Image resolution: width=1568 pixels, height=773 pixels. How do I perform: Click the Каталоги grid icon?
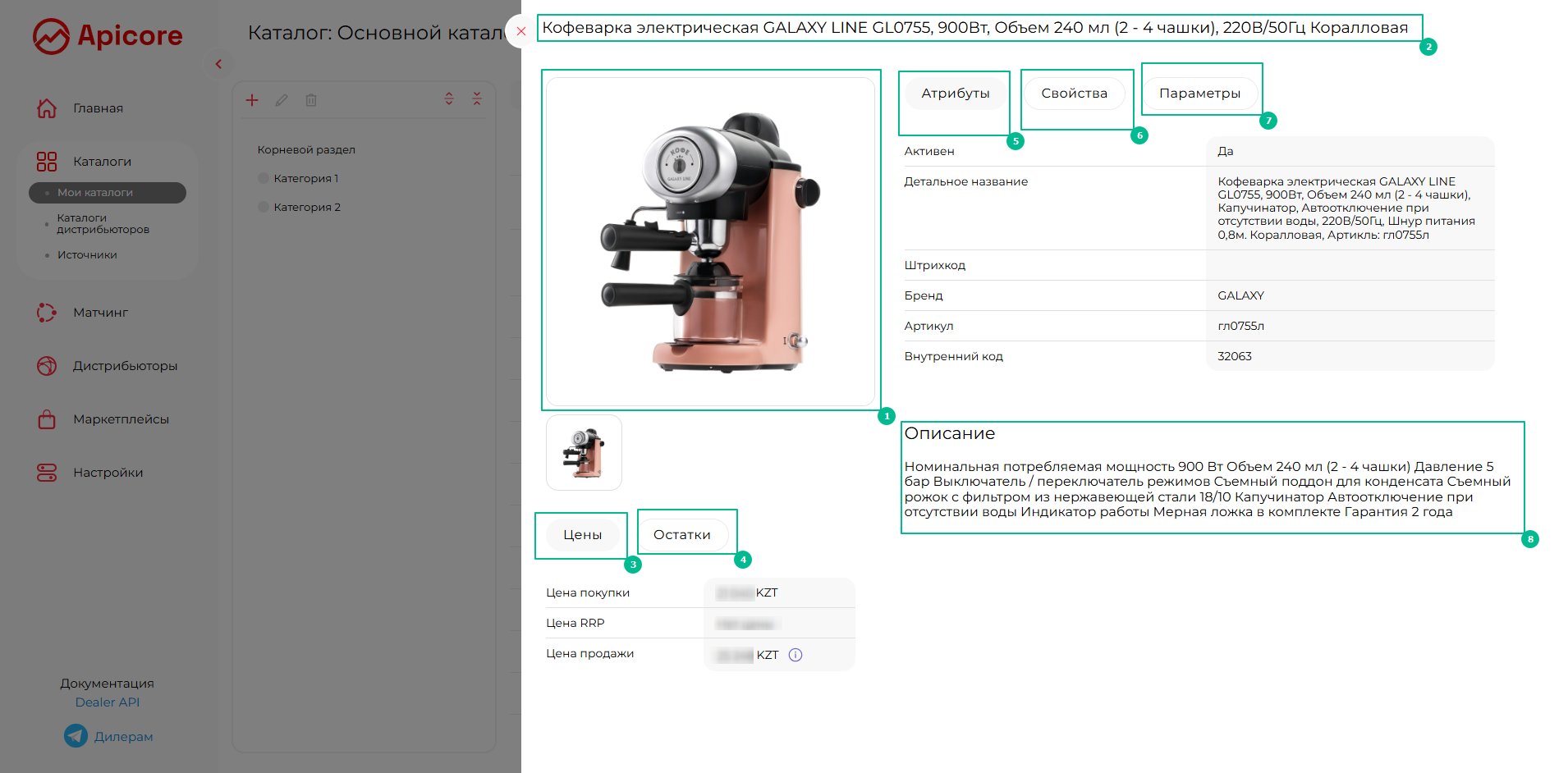(x=47, y=162)
